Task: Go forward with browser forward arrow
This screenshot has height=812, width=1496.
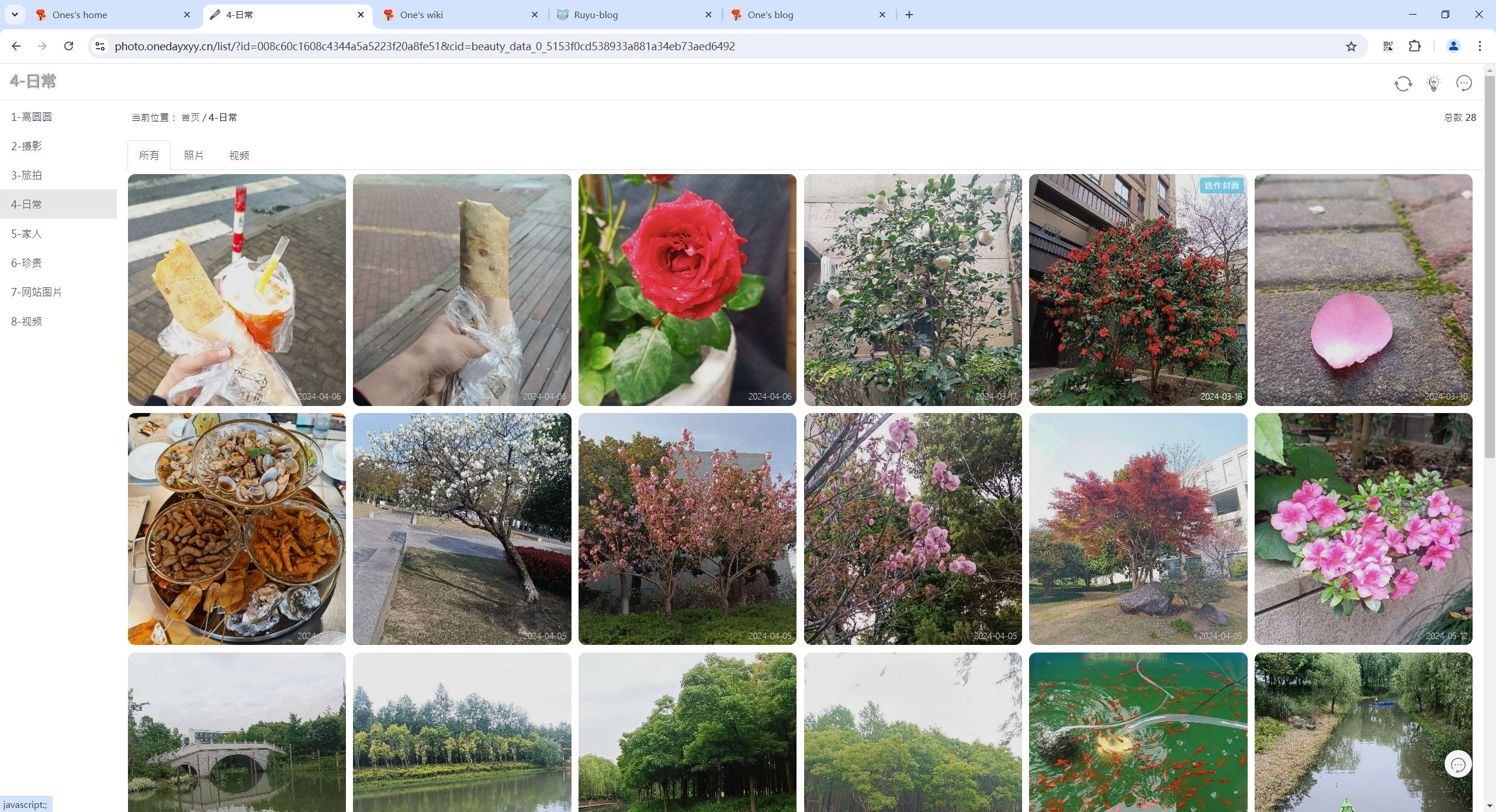Action: click(x=42, y=46)
